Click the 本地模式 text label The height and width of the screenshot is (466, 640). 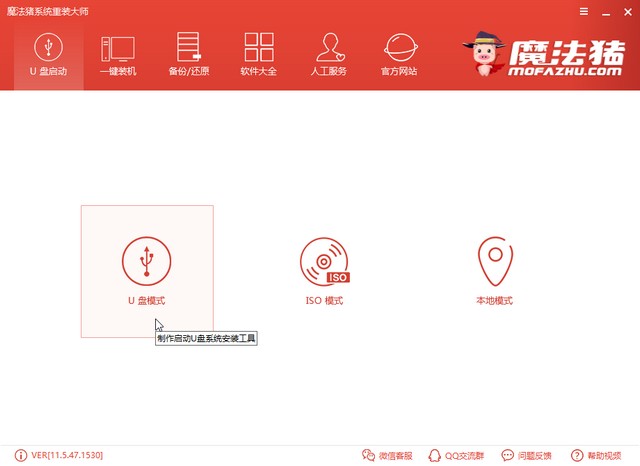494,300
